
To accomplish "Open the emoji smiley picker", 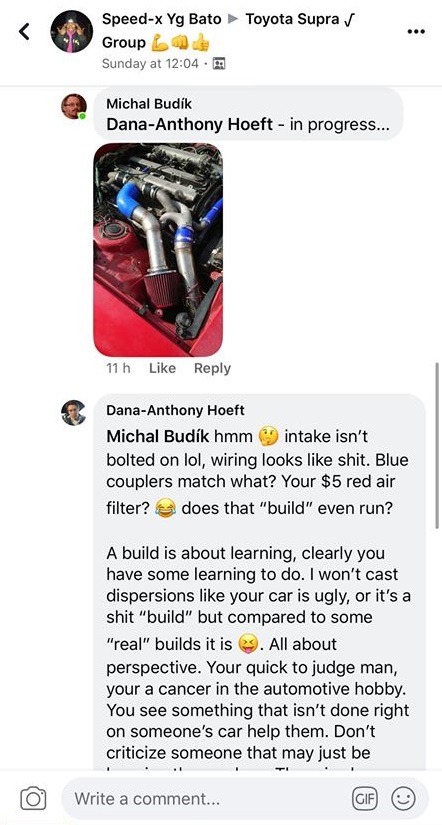I will pos(403,799).
